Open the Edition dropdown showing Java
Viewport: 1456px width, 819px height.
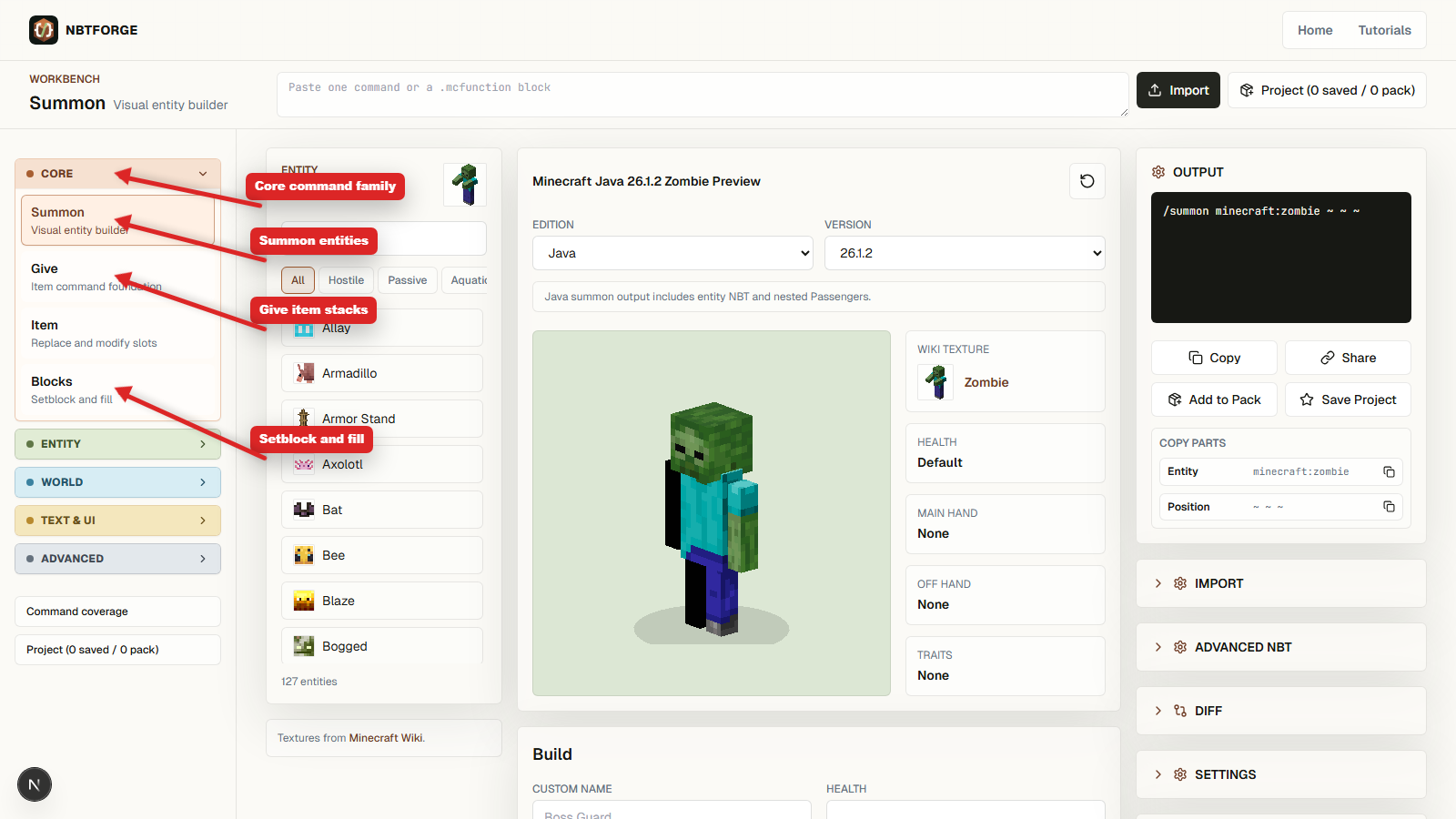(x=672, y=253)
